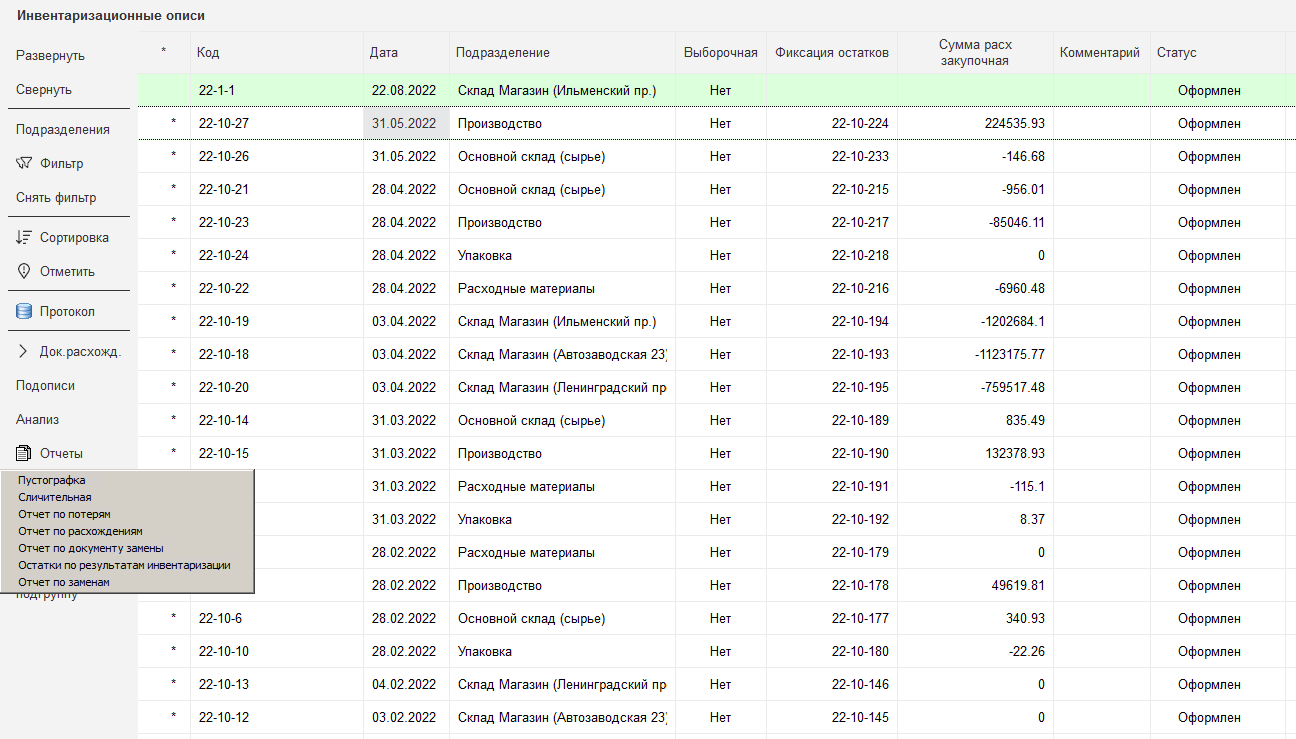The width and height of the screenshot is (1296, 739).
Task: Click Расходные материалы in row 22-10-22
Action: click(x=526, y=289)
